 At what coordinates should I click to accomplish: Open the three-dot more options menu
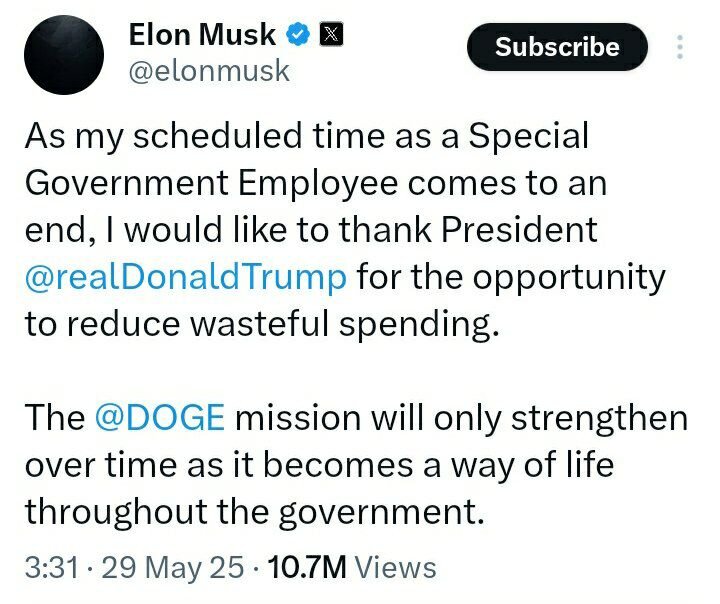click(681, 48)
